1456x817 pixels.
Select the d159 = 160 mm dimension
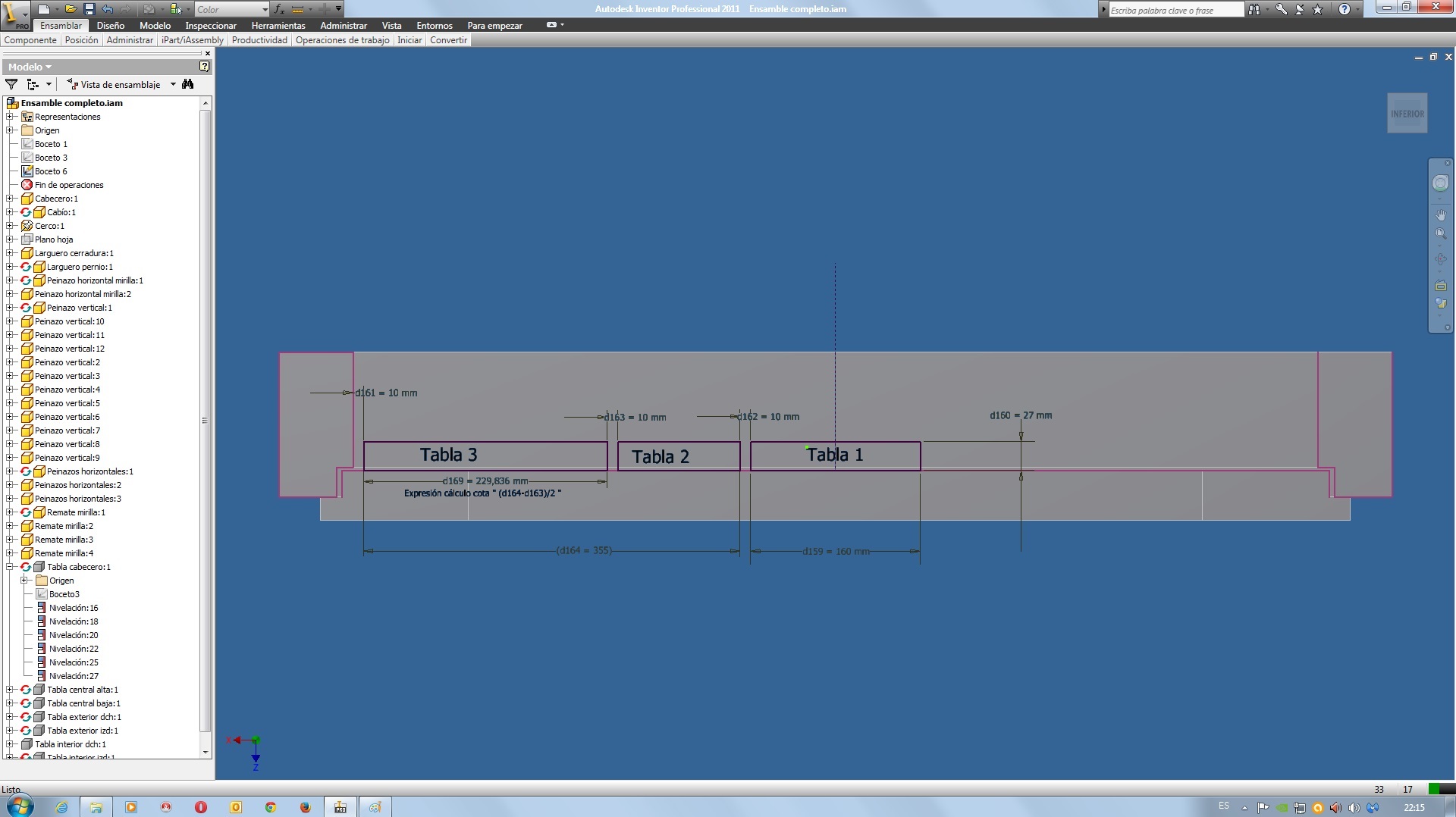point(836,551)
